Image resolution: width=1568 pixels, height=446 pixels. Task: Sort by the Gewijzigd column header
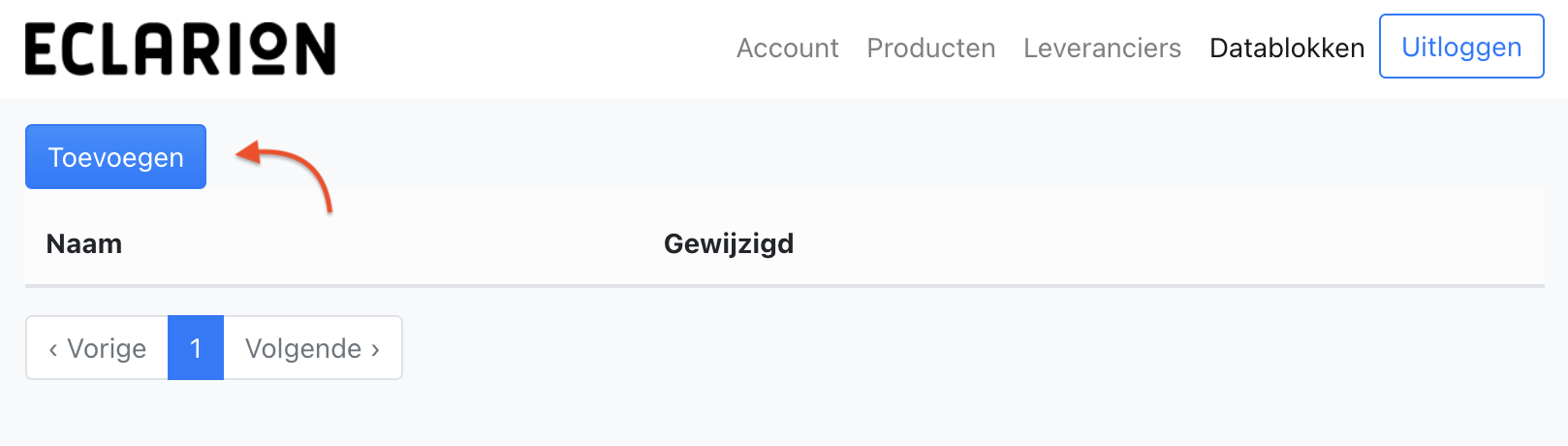click(729, 243)
